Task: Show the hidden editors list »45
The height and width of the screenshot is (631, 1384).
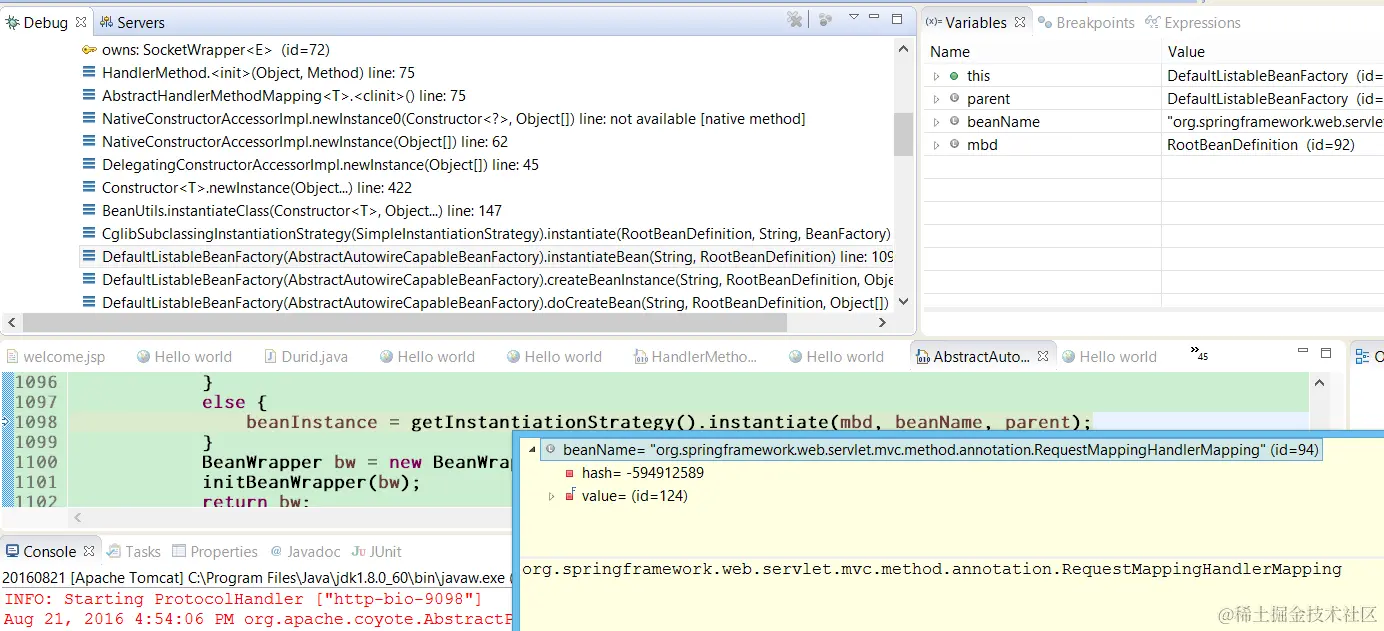Action: pos(1200,354)
